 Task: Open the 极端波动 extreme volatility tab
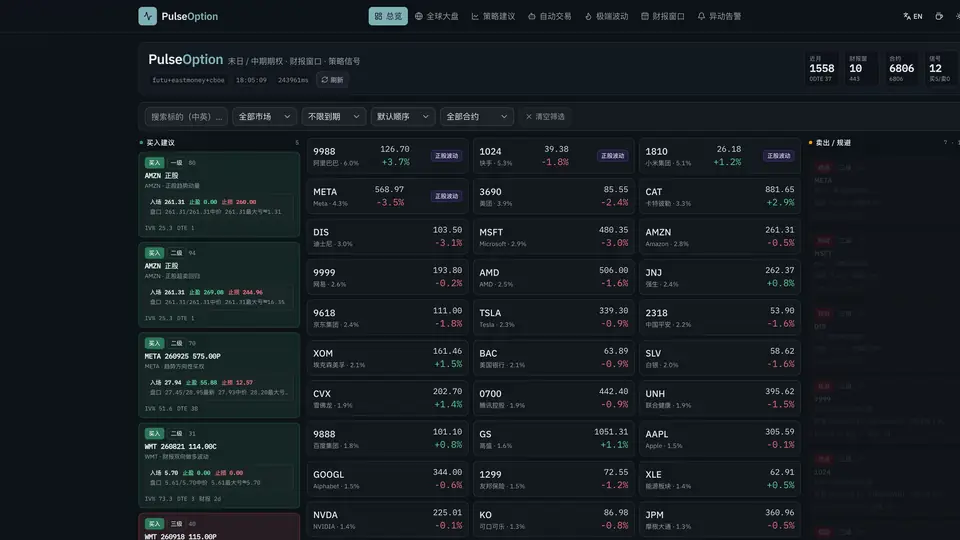coord(607,17)
